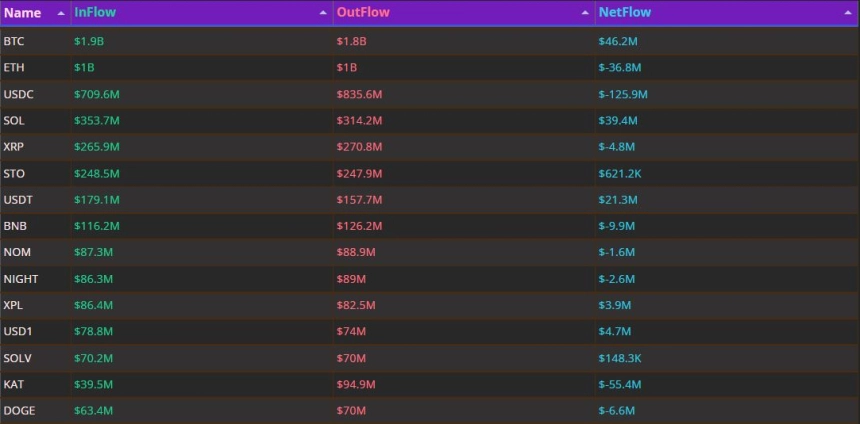Select the NIGHT row name
The height and width of the screenshot is (424, 860).
[21, 279]
